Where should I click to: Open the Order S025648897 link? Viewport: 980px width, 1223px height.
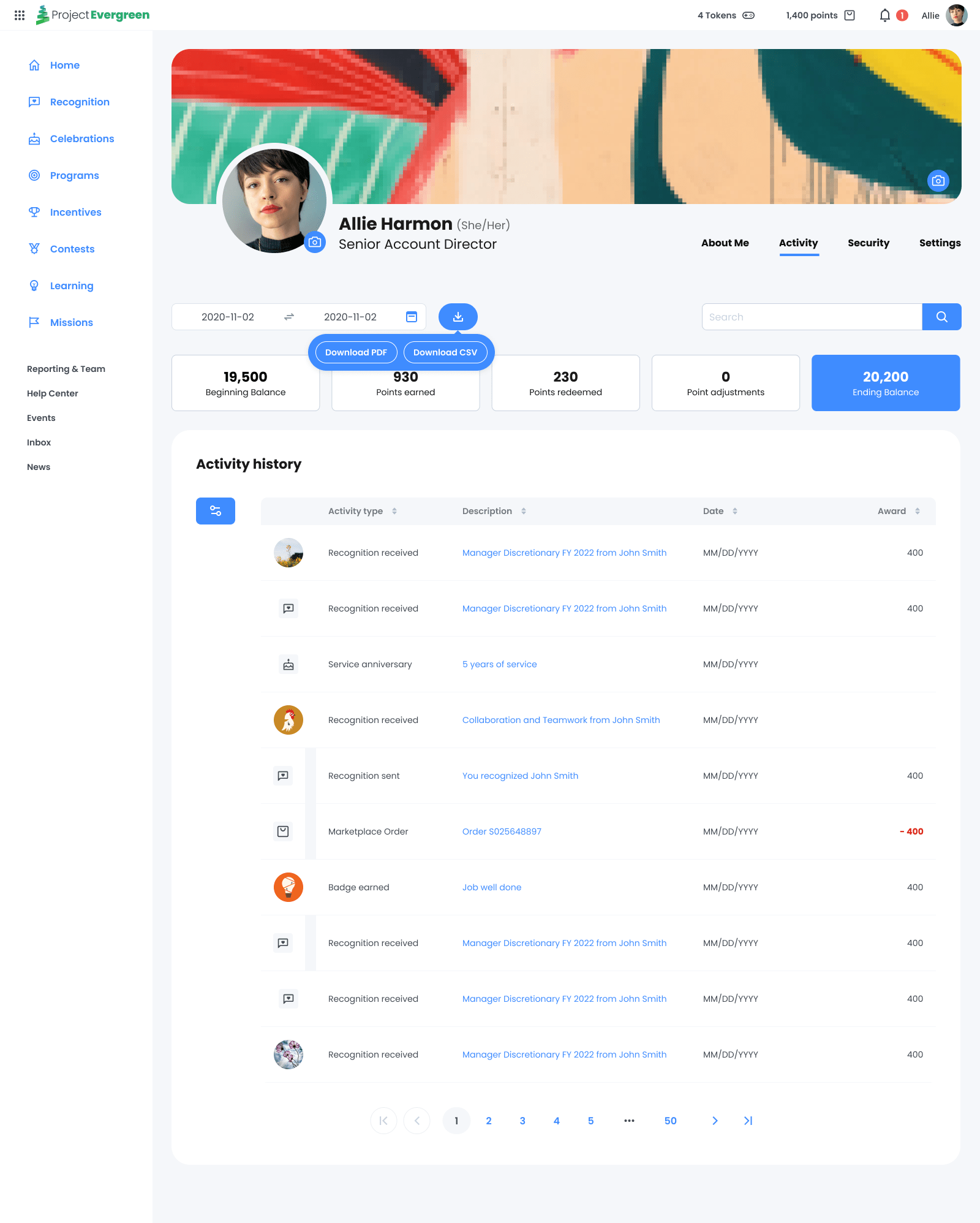(x=502, y=831)
